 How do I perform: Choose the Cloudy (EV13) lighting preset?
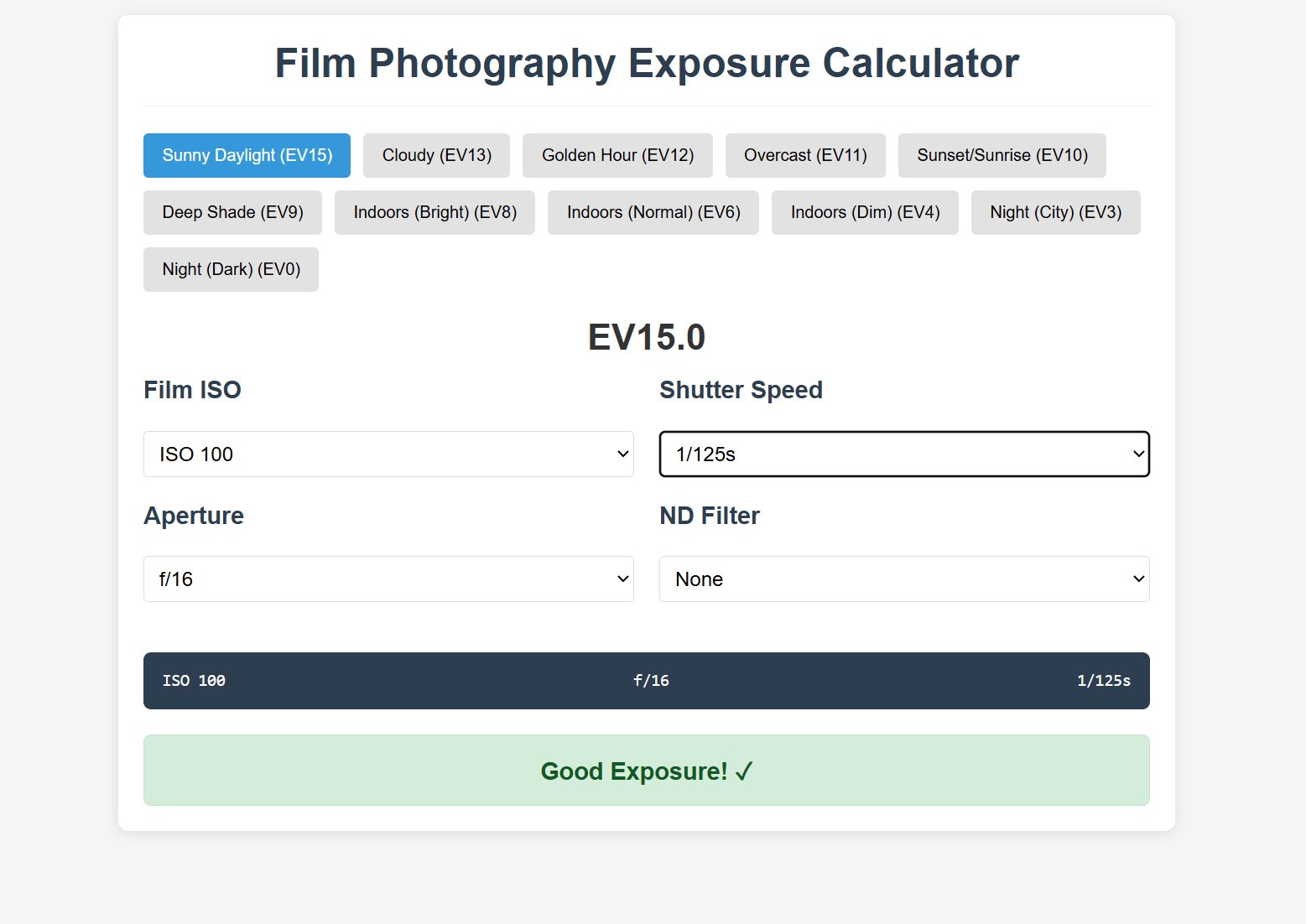pyautogui.click(x=436, y=155)
